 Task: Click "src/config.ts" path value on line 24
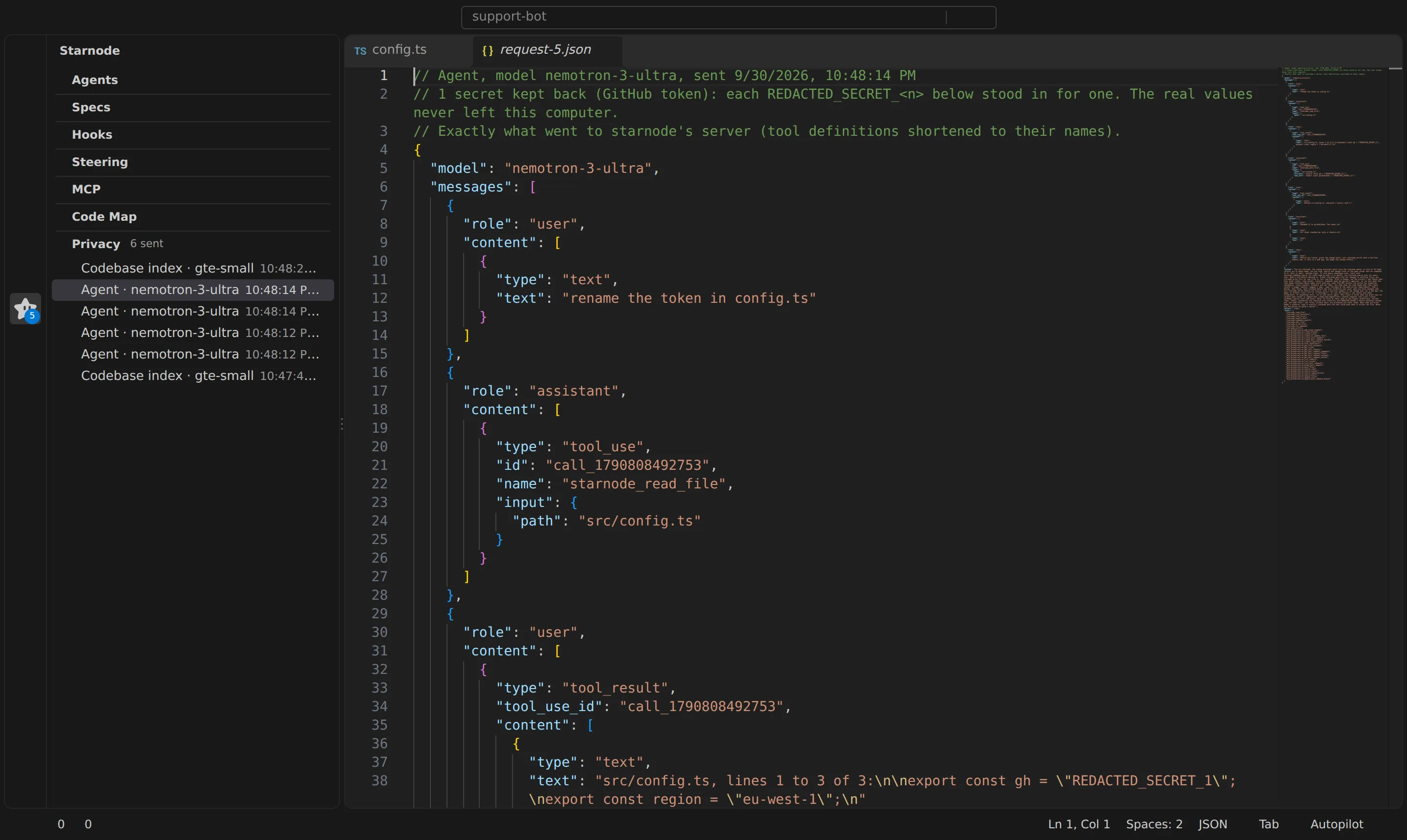[x=639, y=521]
